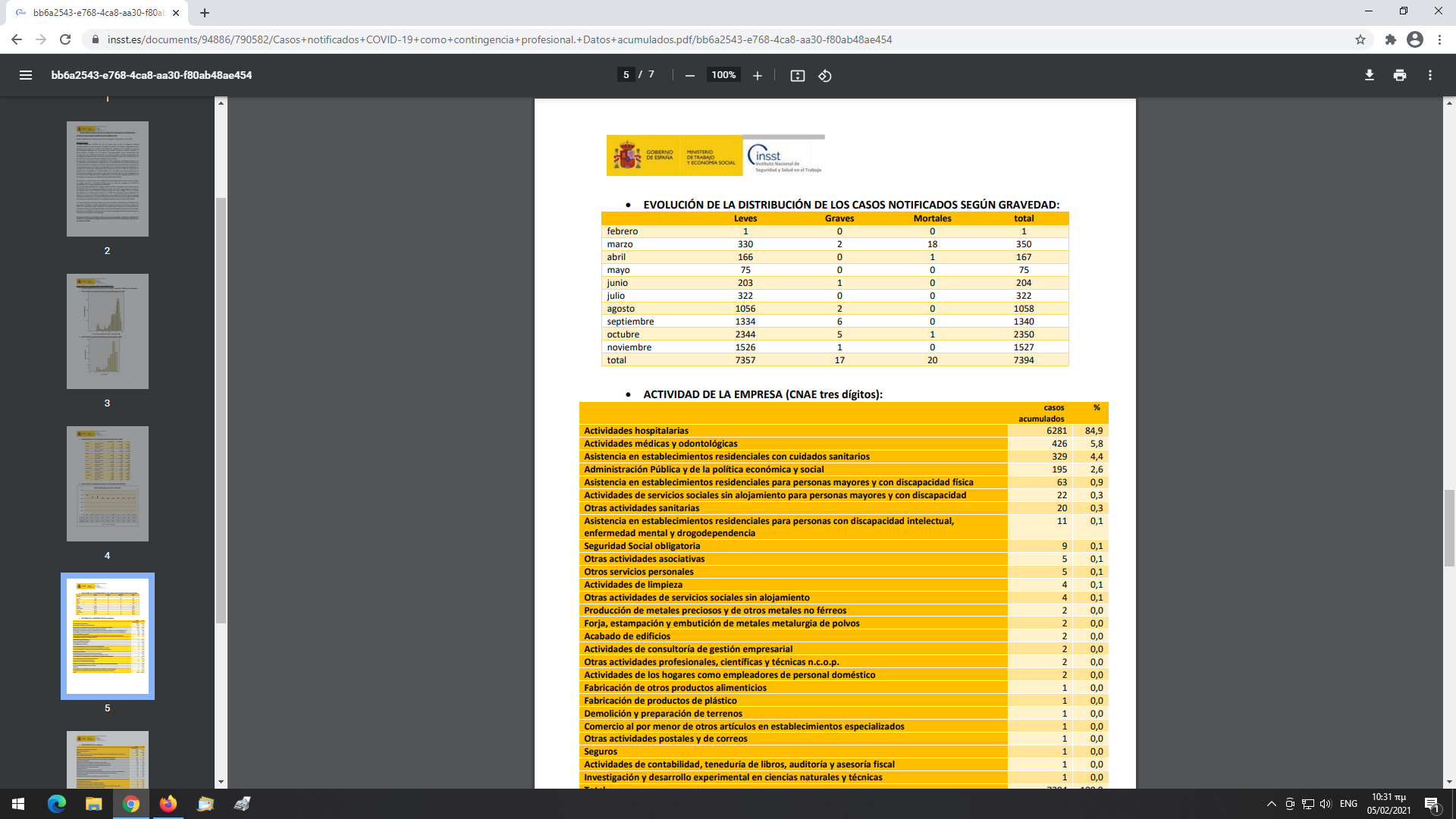
Task: Reload the current page
Action: pyautogui.click(x=65, y=39)
